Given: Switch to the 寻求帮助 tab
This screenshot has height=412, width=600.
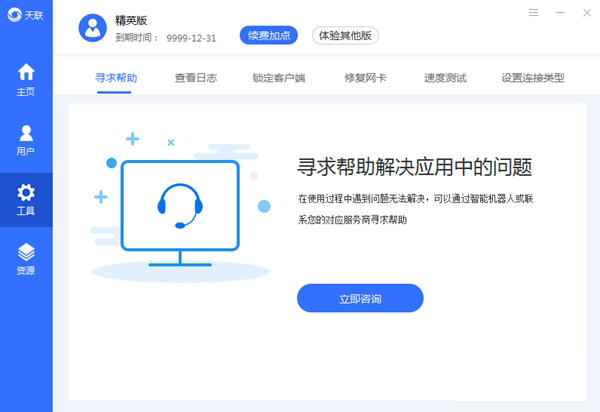Looking at the screenshot, I should (116, 77).
